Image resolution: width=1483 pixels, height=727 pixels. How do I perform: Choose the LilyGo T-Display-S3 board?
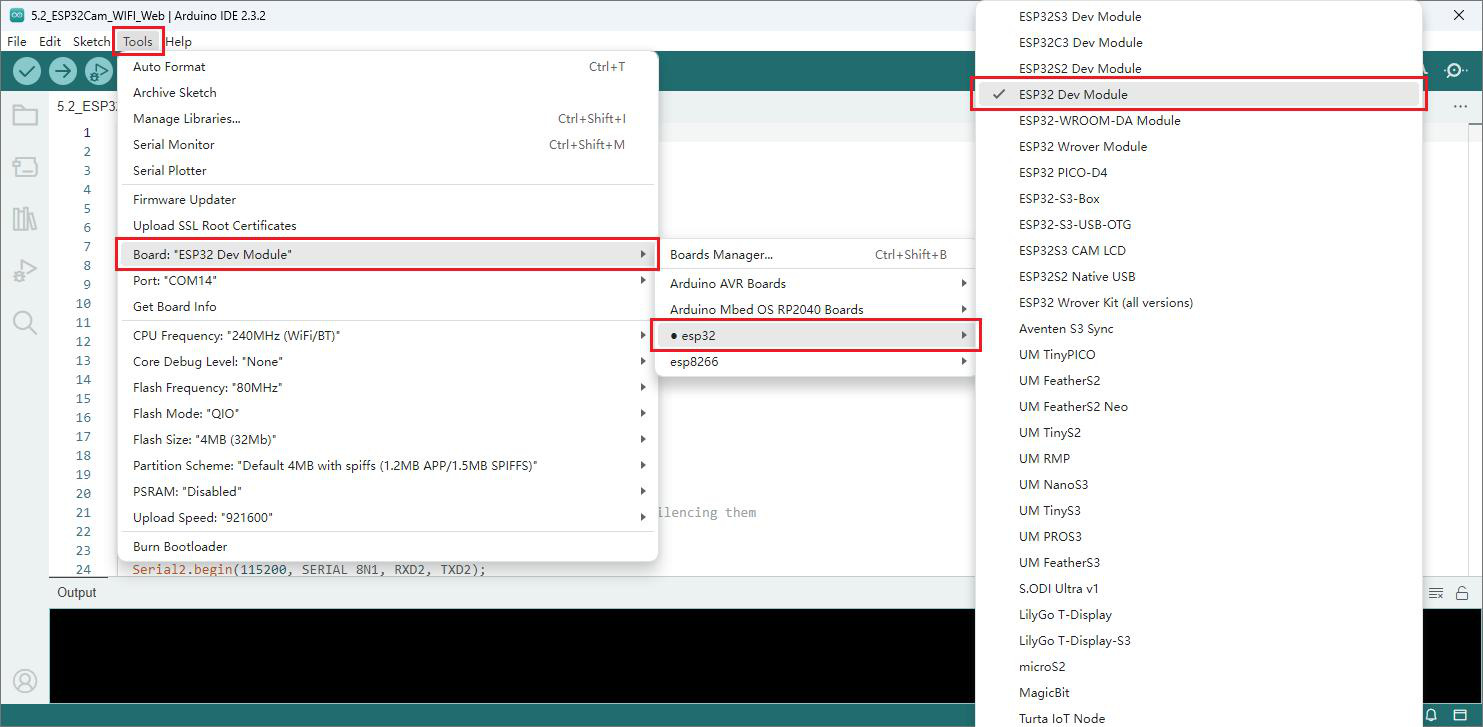[x=1198, y=640]
